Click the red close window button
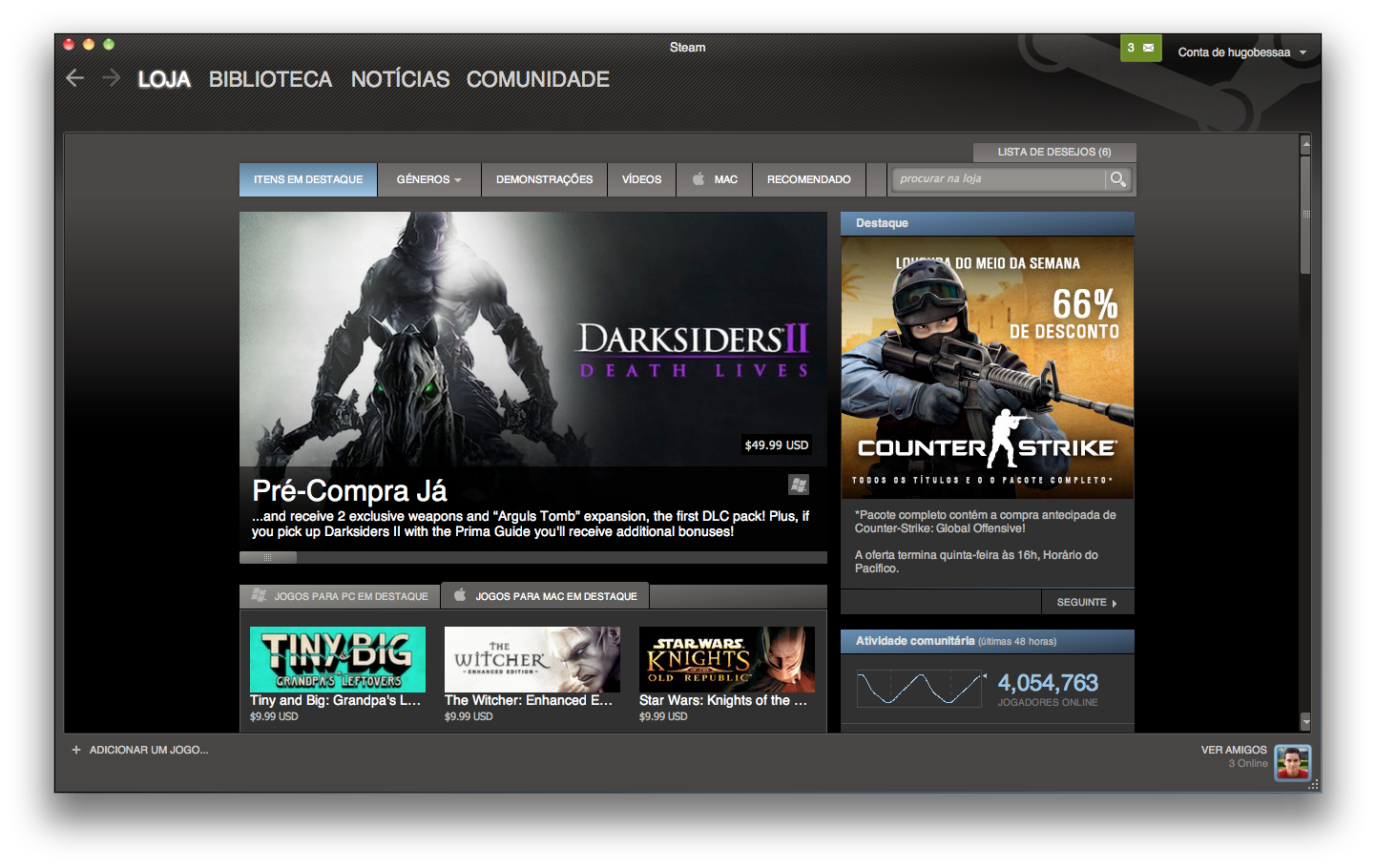Screen dimensions: 1376x868 (x=69, y=44)
